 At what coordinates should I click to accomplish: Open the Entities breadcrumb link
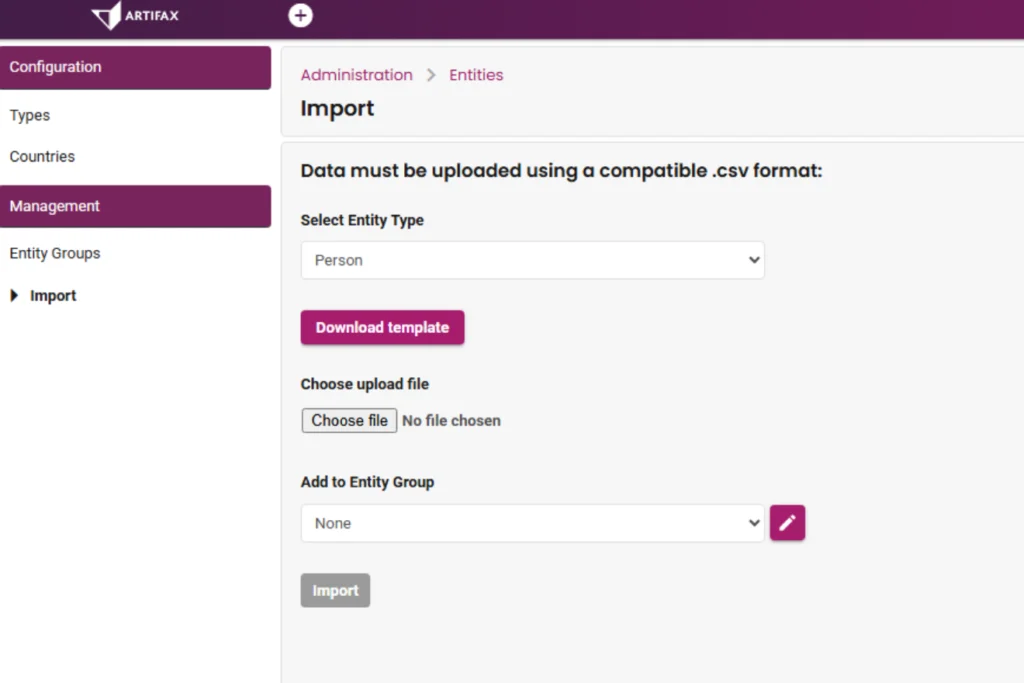click(x=476, y=74)
